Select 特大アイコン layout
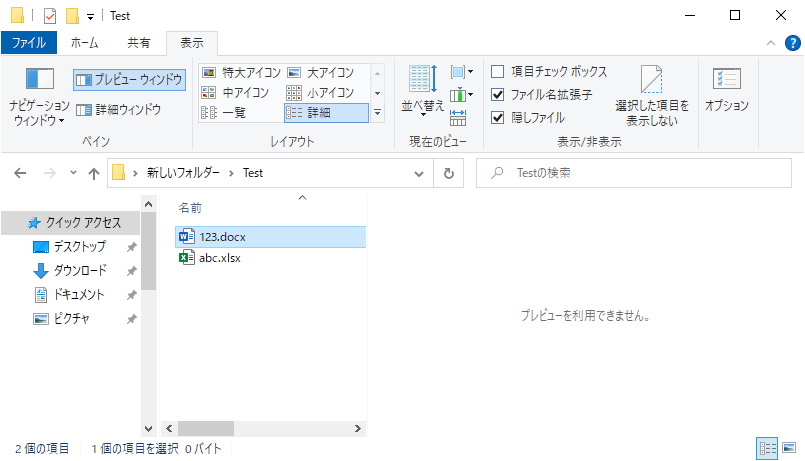 (x=241, y=72)
